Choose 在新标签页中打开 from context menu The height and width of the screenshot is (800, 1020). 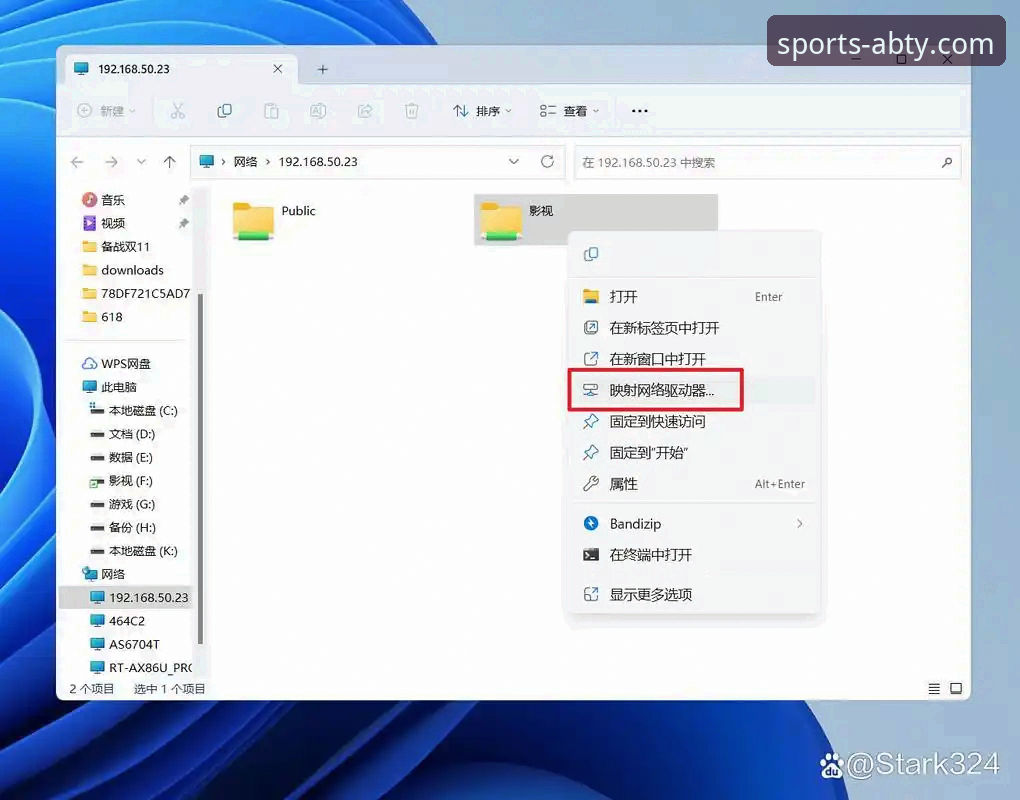(693, 328)
